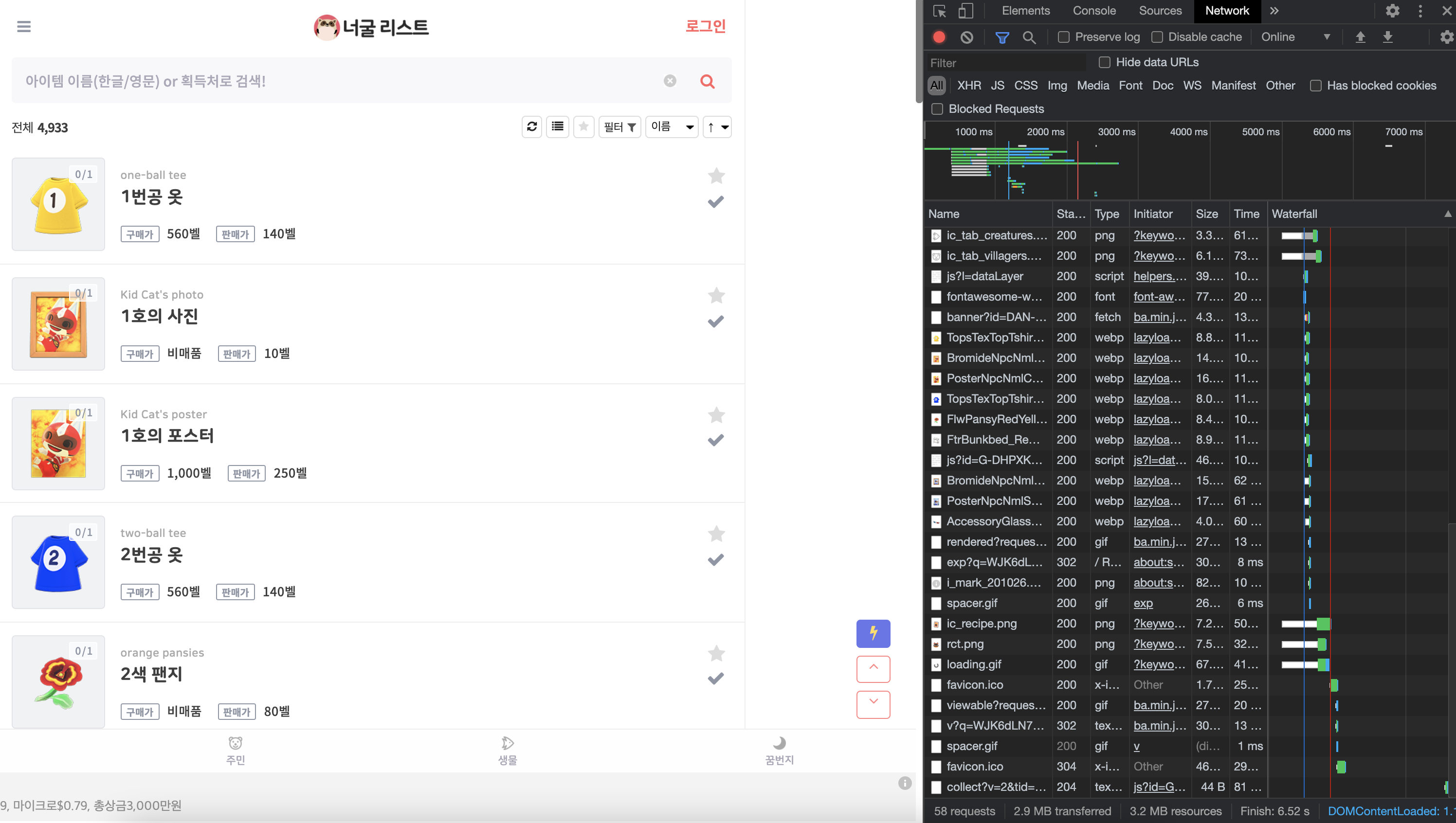The height and width of the screenshot is (823, 1456).
Task: Favorite the one-ball tee item
Action: pyautogui.click(x=716, y=176)
